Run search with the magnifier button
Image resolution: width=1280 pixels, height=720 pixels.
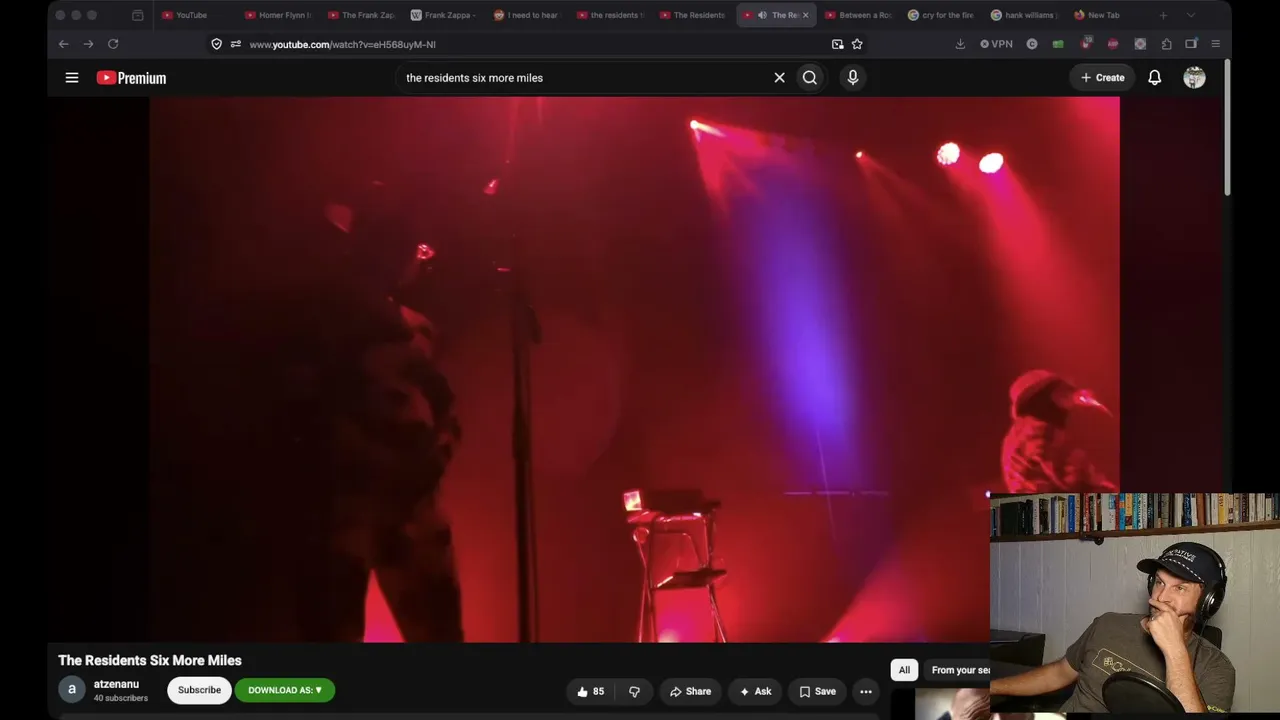click(810, 77)
